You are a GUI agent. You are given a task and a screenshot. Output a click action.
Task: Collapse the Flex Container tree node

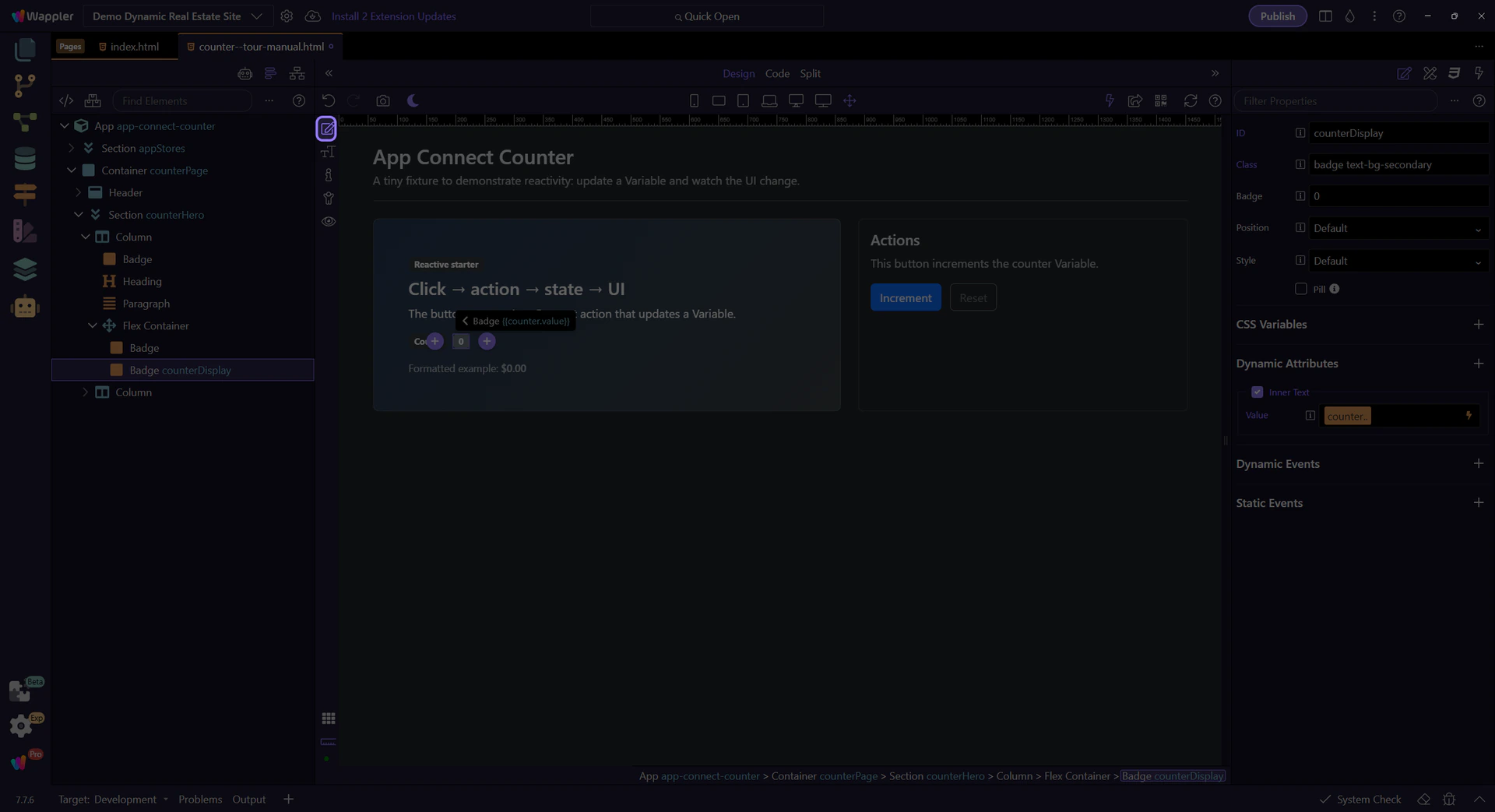(x=93, y=326)
